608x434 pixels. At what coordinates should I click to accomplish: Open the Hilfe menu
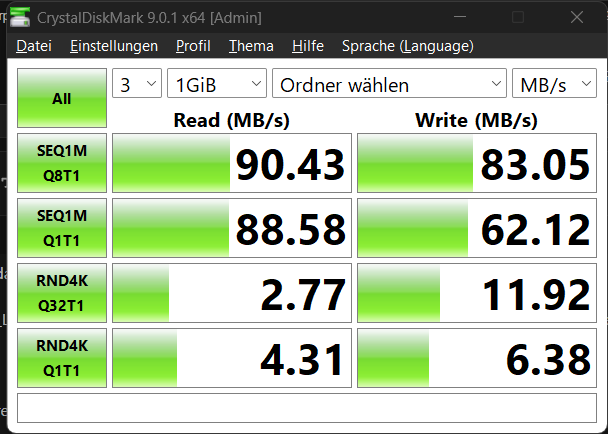pos(308,46)
